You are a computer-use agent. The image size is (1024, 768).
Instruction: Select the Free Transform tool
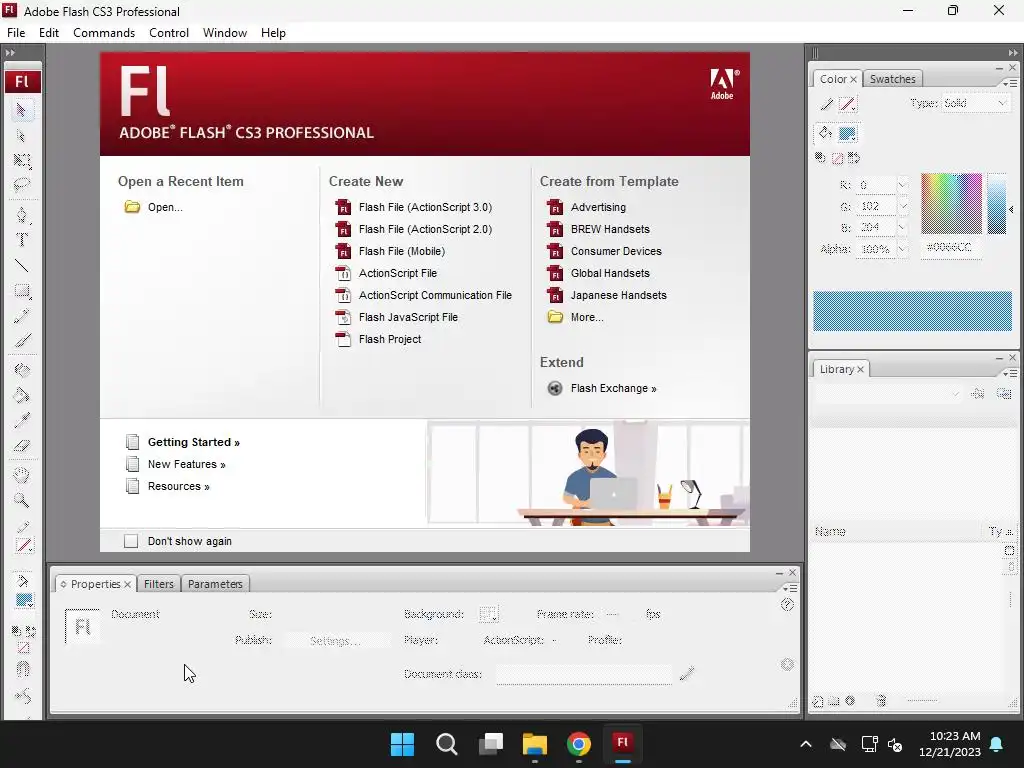22,161
